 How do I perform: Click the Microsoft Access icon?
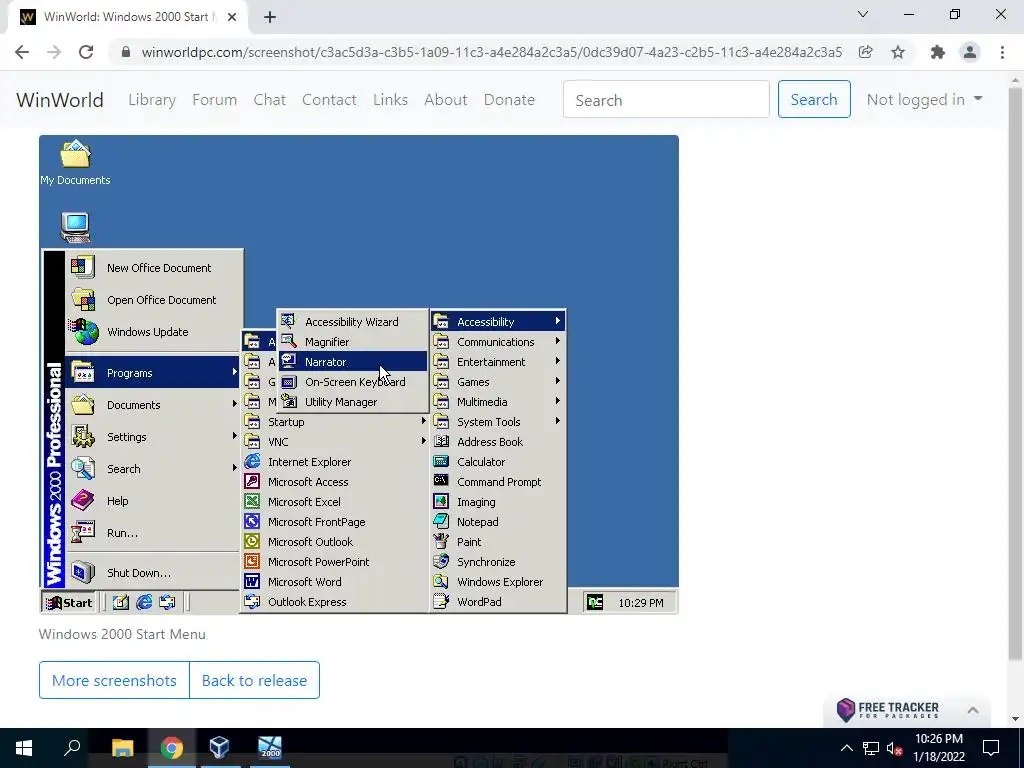[252, 481]
